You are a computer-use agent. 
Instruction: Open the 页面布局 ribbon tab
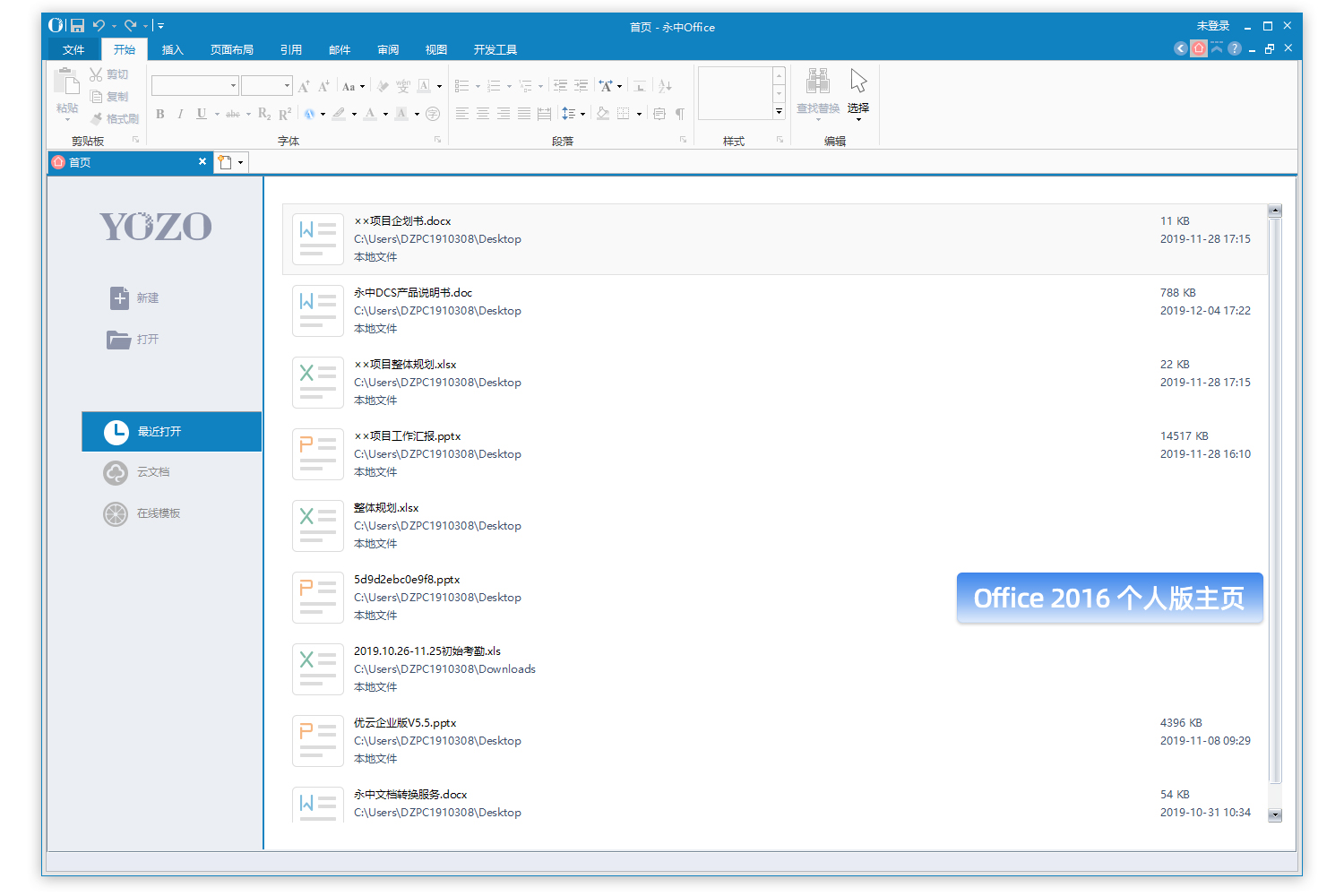(x=231, y=49)
